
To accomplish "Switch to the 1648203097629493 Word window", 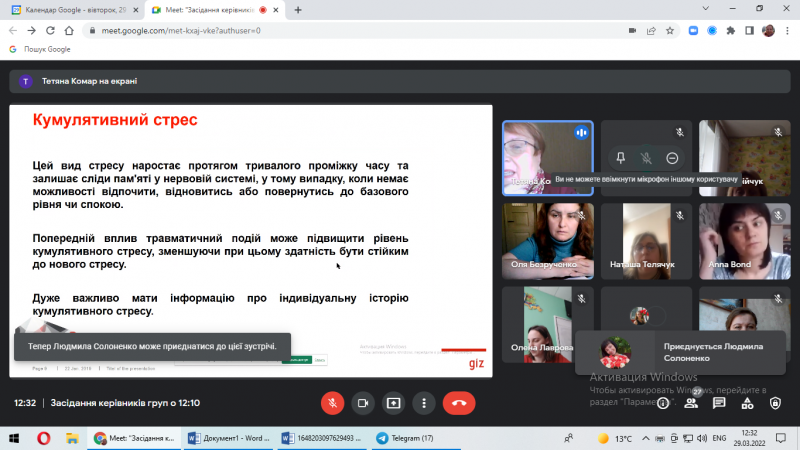I will (x=322, y=438).
